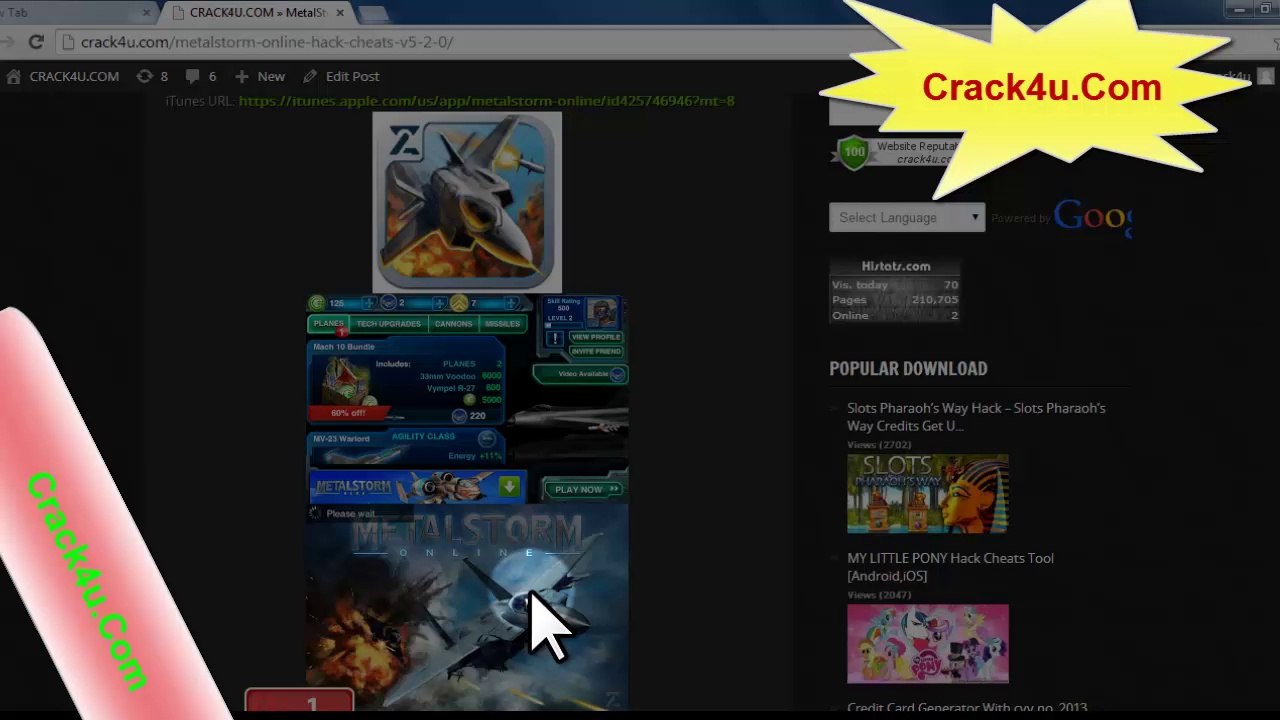Click the Video Available button
Image resolution: width=1280 pixels, height=720 pixels.
click(x=581, y=374)
